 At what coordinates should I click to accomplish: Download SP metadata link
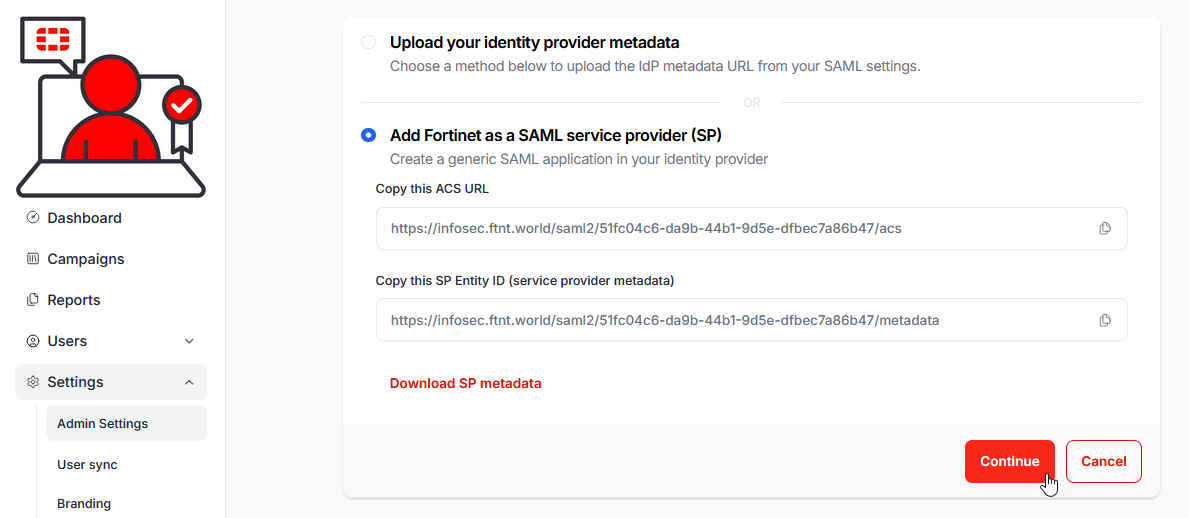point(465,383)
